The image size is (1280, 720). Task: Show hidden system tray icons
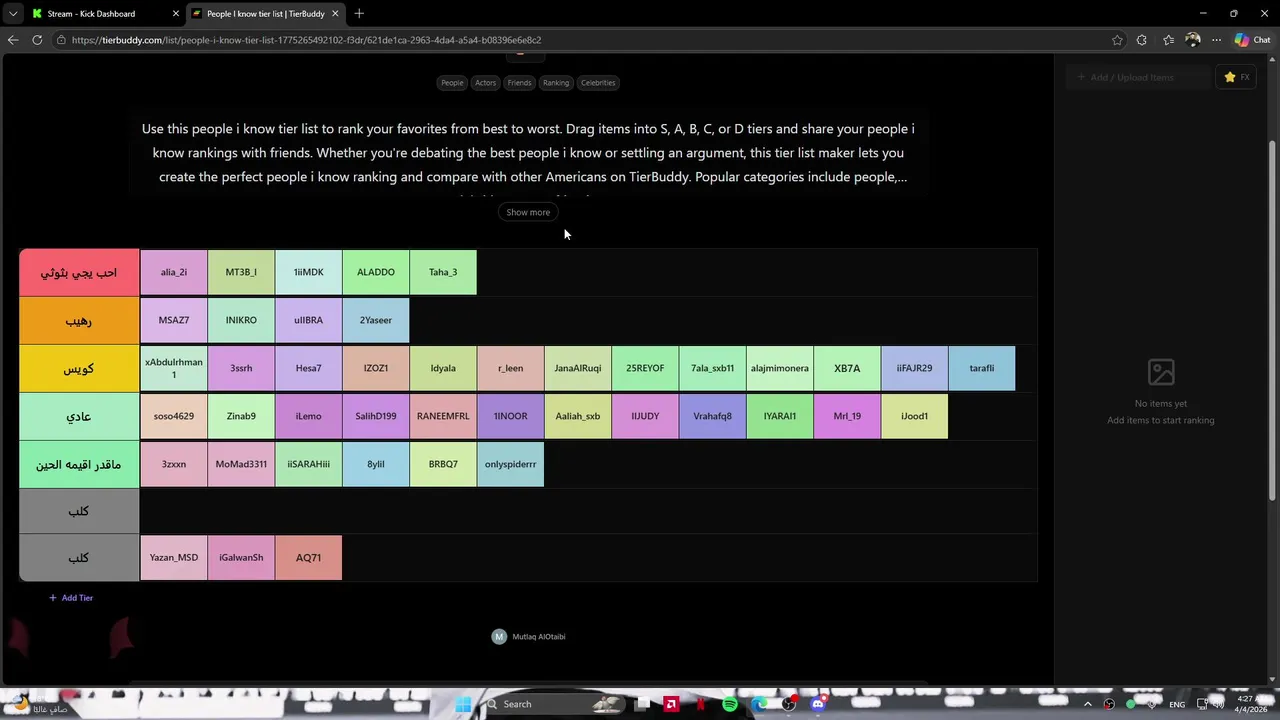pos(1088,704)
